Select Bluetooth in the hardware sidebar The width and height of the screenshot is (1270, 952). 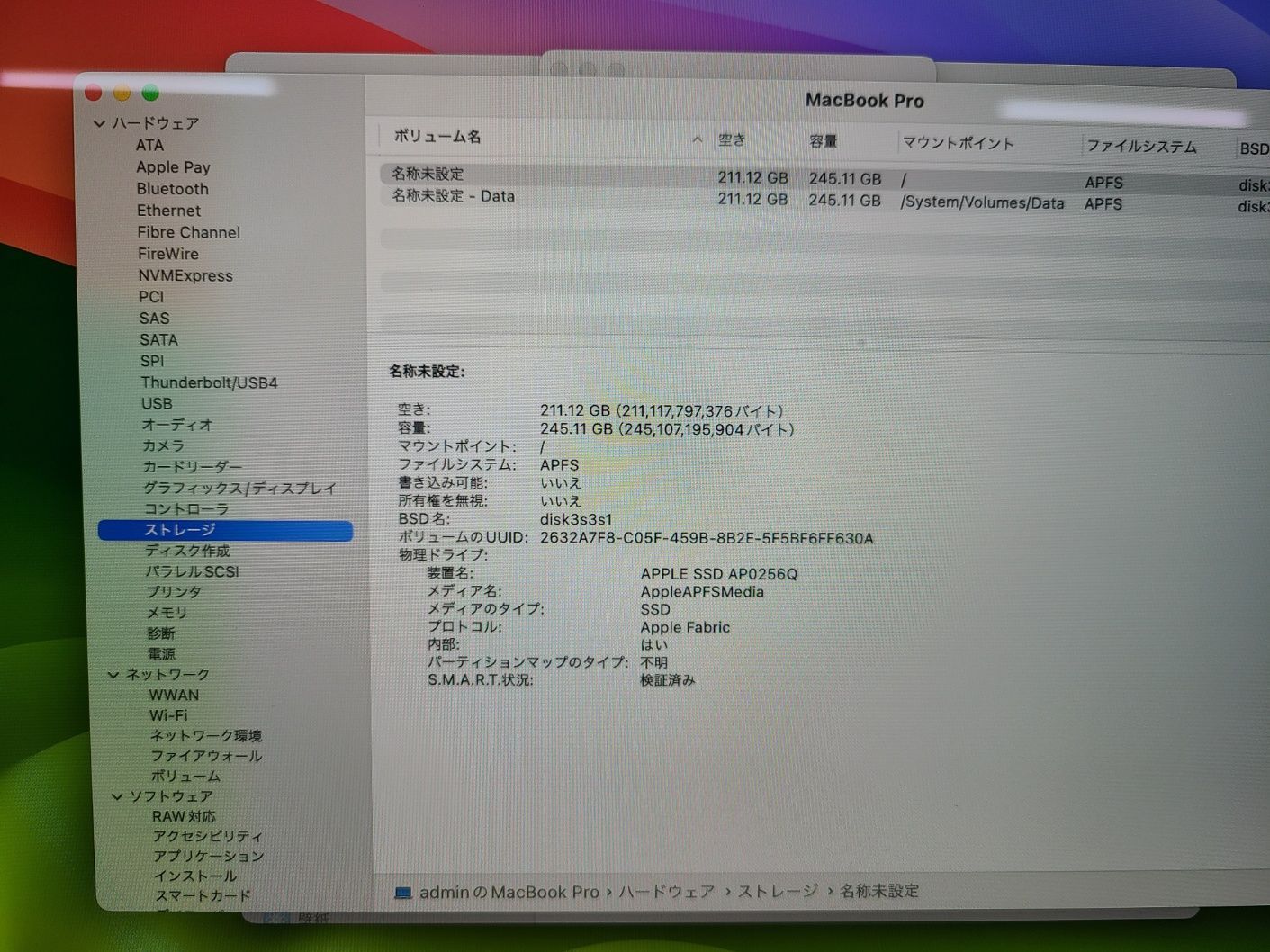(x=173, y=189)
